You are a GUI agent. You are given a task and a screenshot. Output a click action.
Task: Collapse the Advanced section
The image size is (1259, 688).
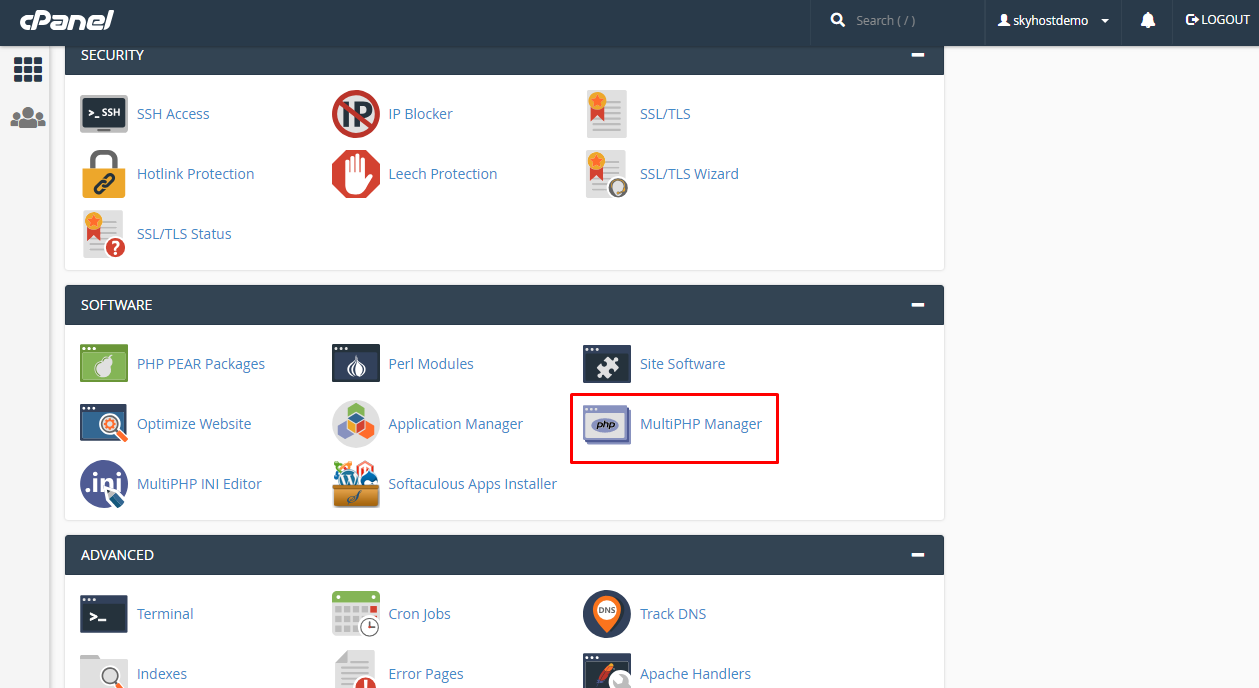click(918, 555)
